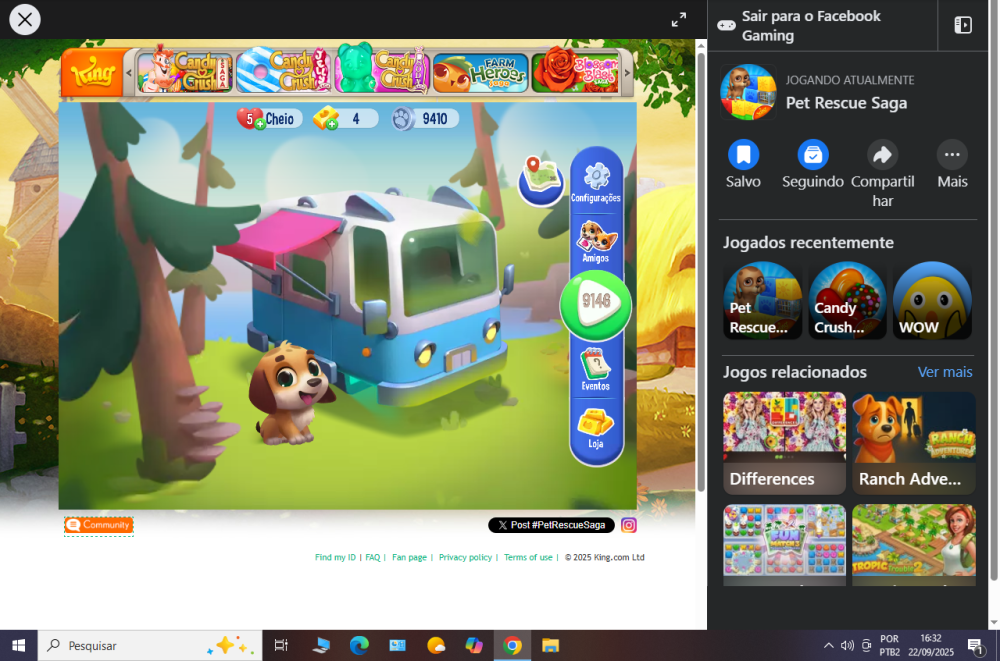This screenshot has height=661, width=1000.
Task: Open the Instagram icon
Action: pyautogui.click(x=629, y=525)
